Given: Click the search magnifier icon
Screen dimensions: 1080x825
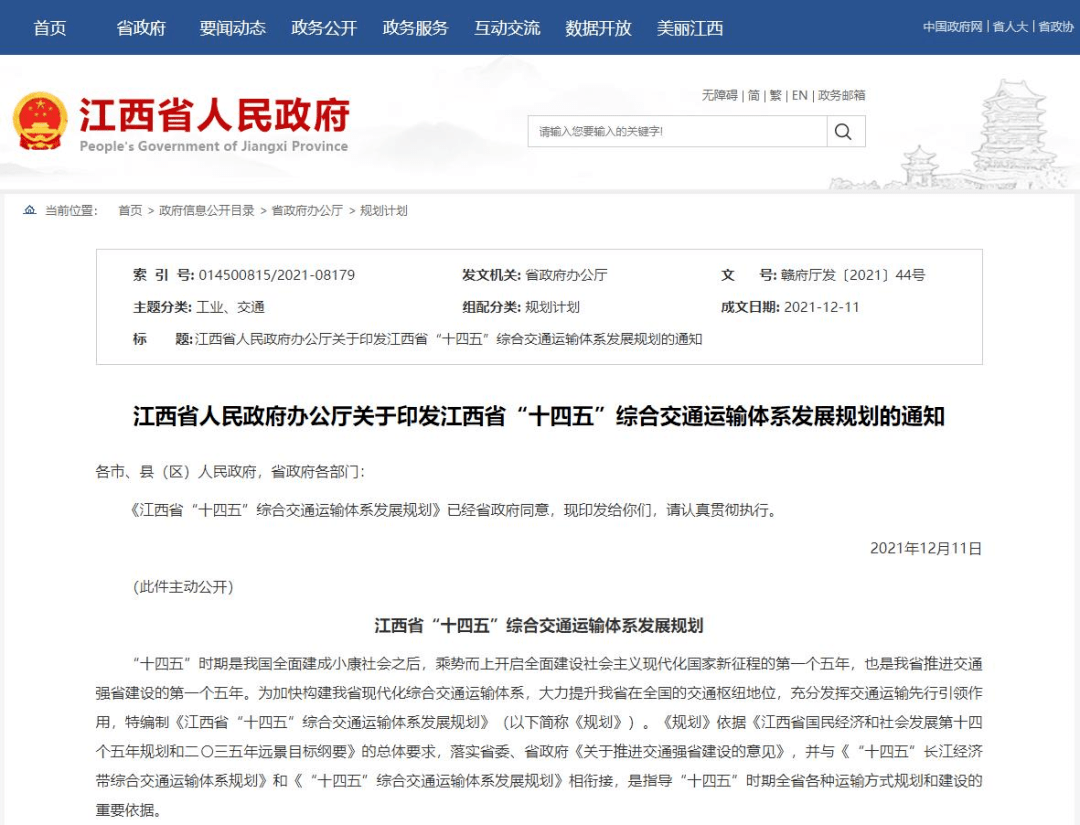Looking at the screenshot, I should [x=844, y=131].
